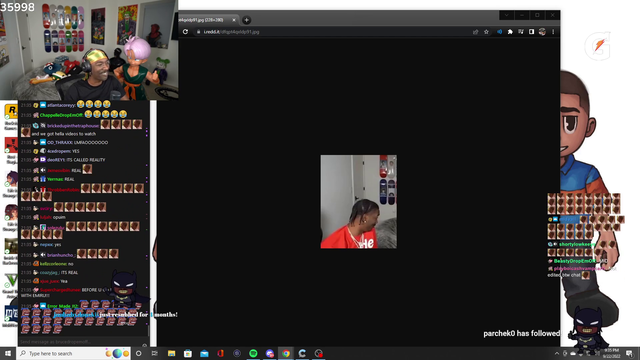Viewport: 640px width, 360px height.
Task: Open the Chrome extensions puzzle icon
Action: [x=510, y=32]
